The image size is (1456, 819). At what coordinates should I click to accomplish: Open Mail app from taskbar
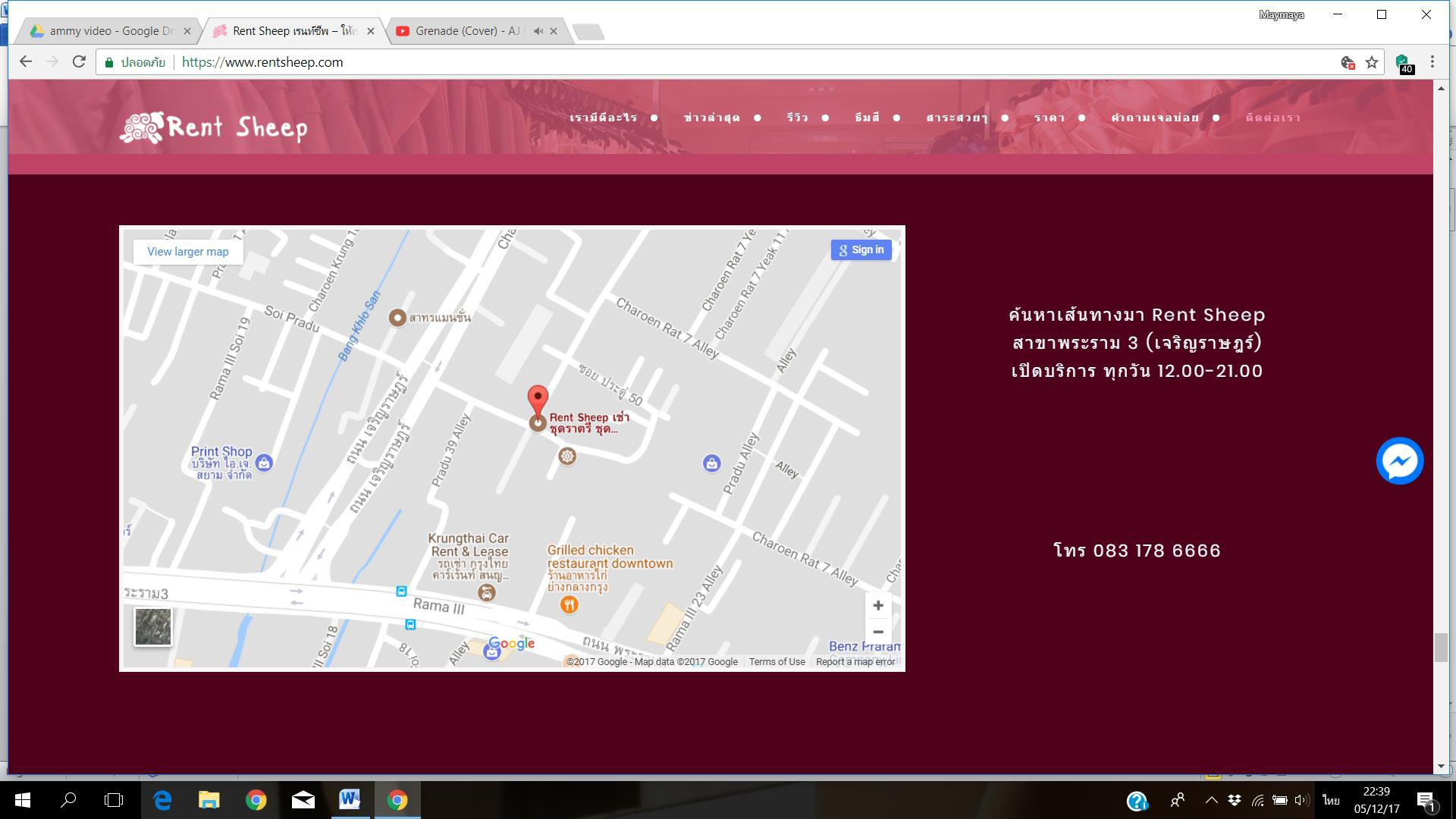coord(303,800)
